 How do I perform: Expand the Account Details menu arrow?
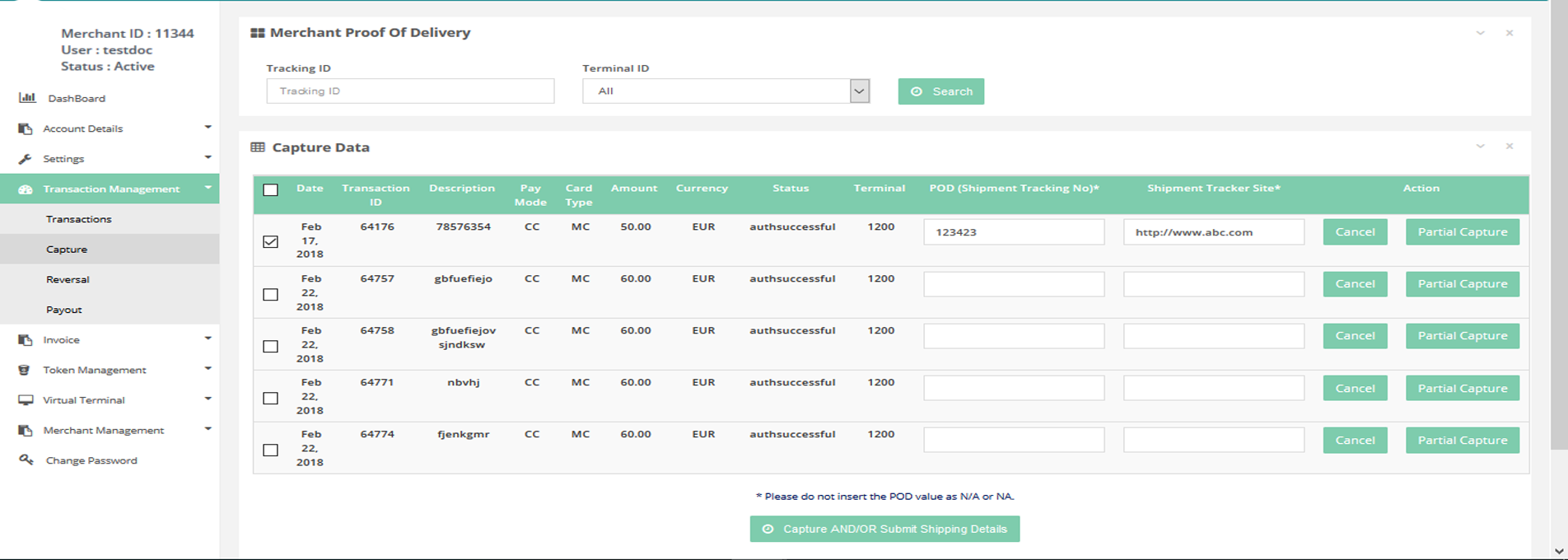(x=208, y=128)
